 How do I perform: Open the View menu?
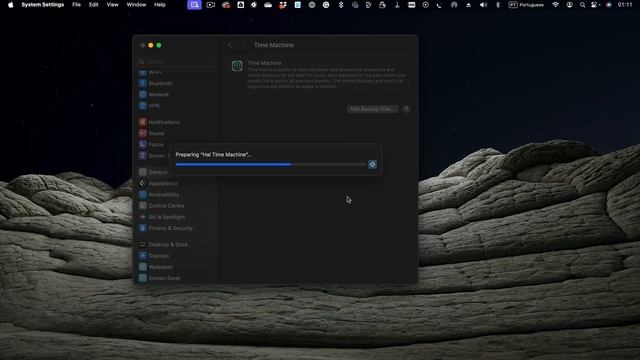click(112, 5)
